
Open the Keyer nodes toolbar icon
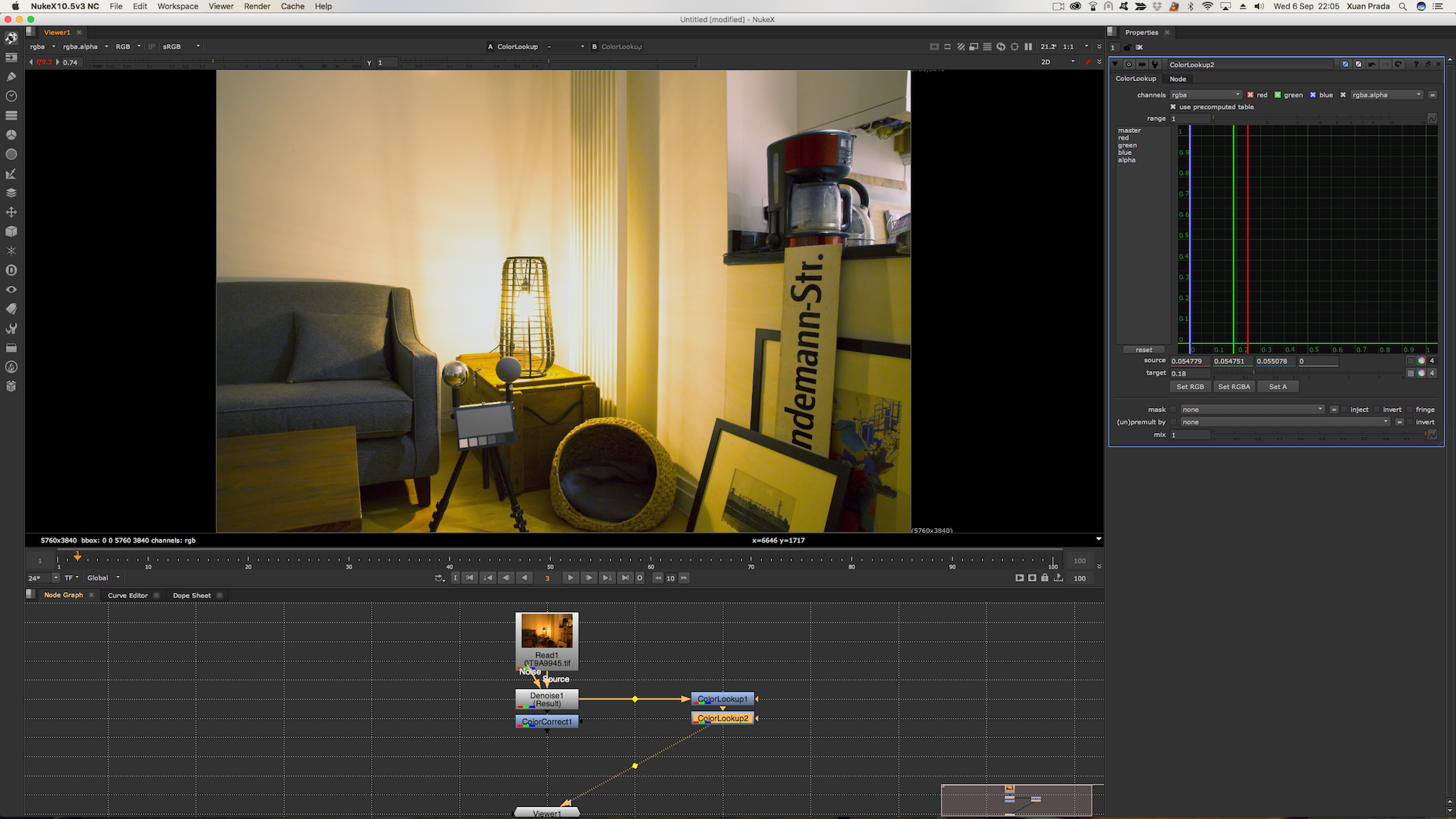(11, 173)
